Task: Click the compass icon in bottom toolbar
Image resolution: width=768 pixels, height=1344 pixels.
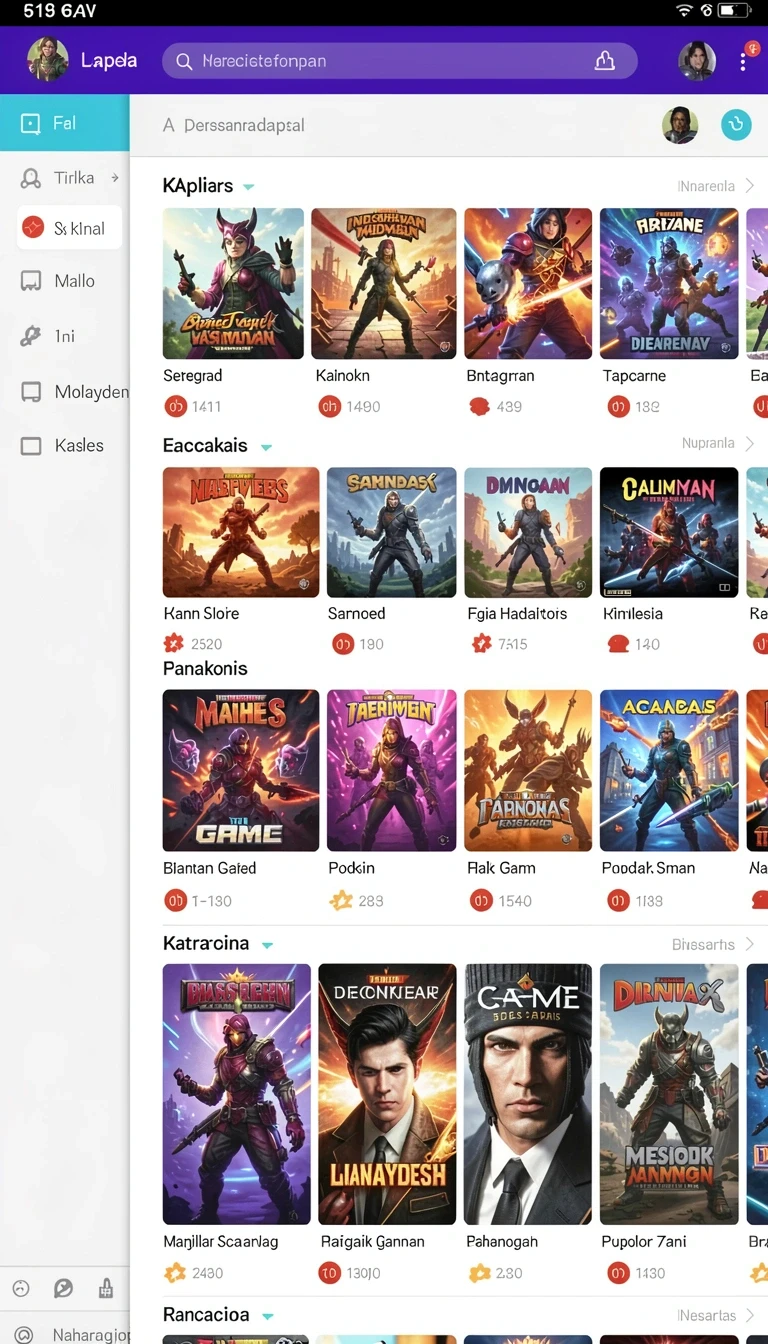Action: [x=63, y=1289]
